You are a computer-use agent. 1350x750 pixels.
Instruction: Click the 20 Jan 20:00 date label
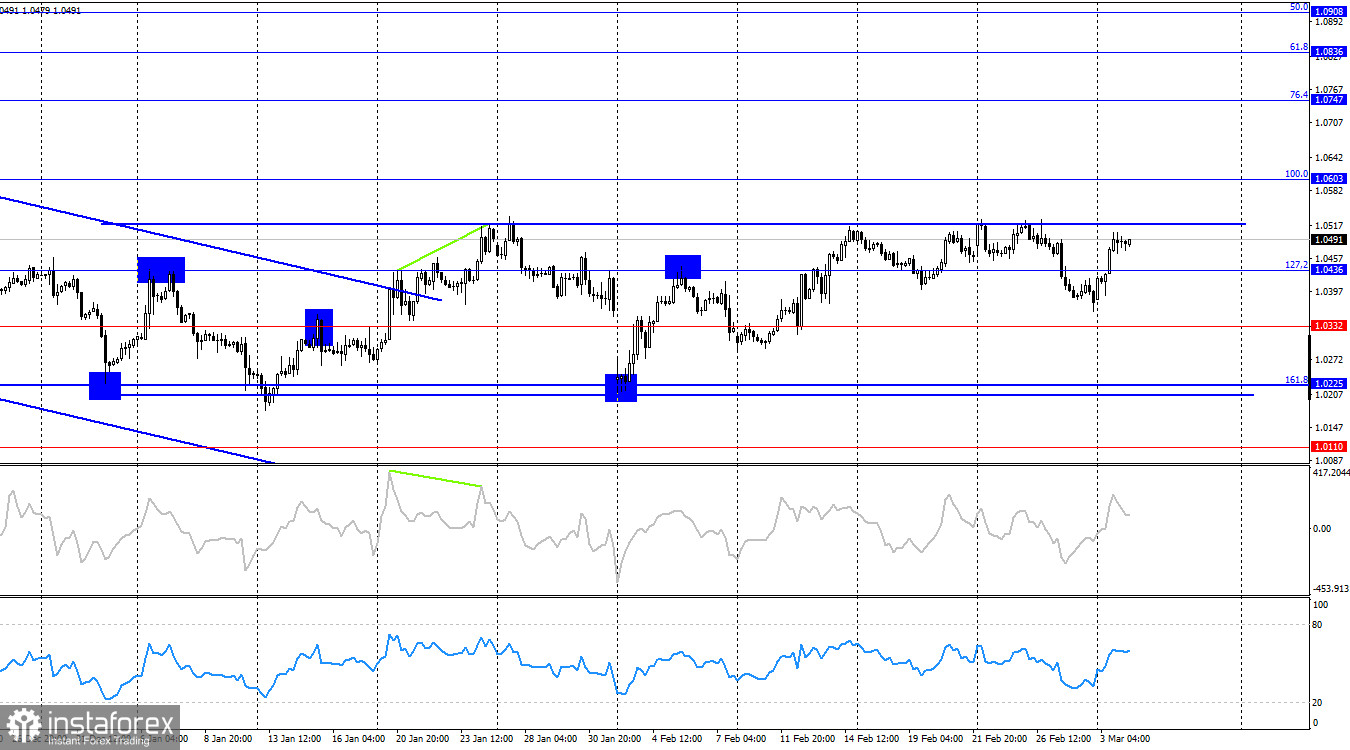(424, 740)
